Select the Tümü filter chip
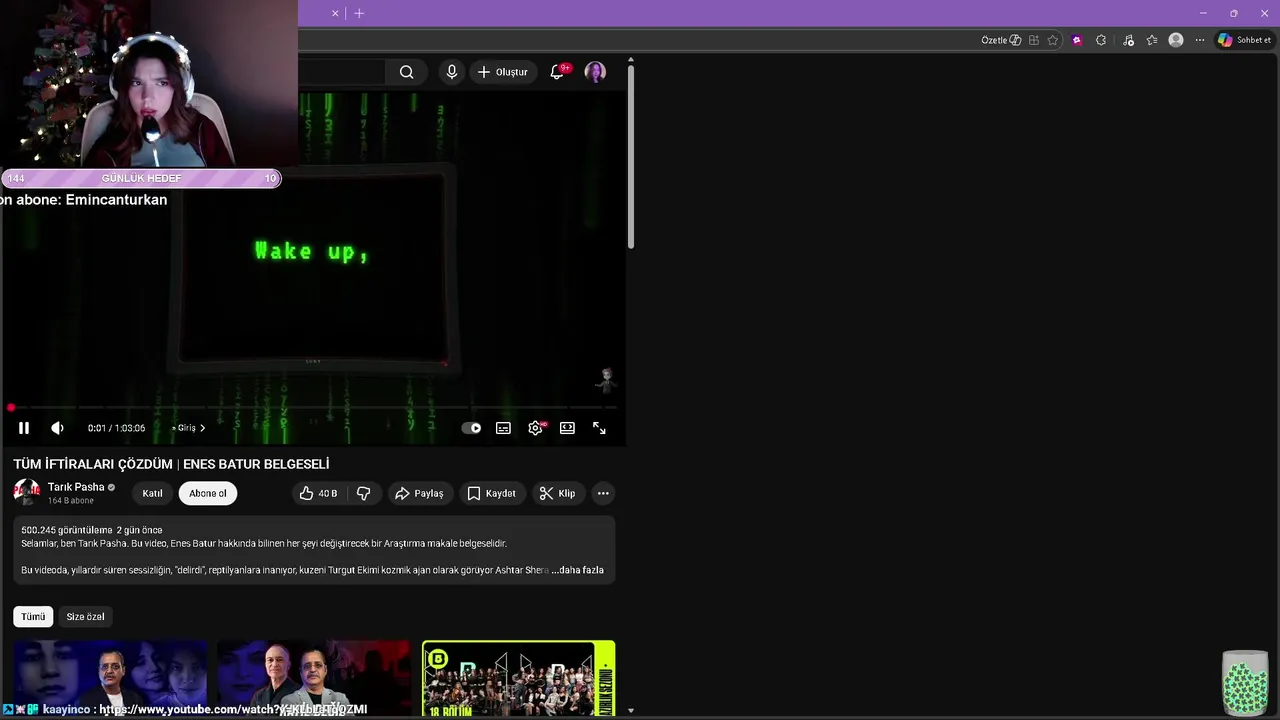Screen dimensions: 1280x720 (33, 617)
